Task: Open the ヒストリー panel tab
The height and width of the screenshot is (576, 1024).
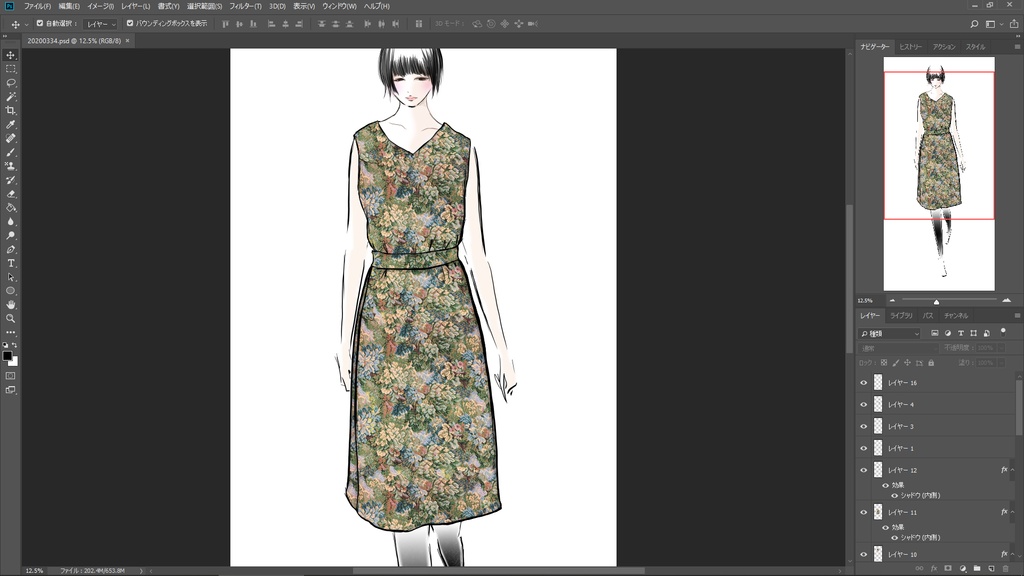Action: [x=911, y=47]
